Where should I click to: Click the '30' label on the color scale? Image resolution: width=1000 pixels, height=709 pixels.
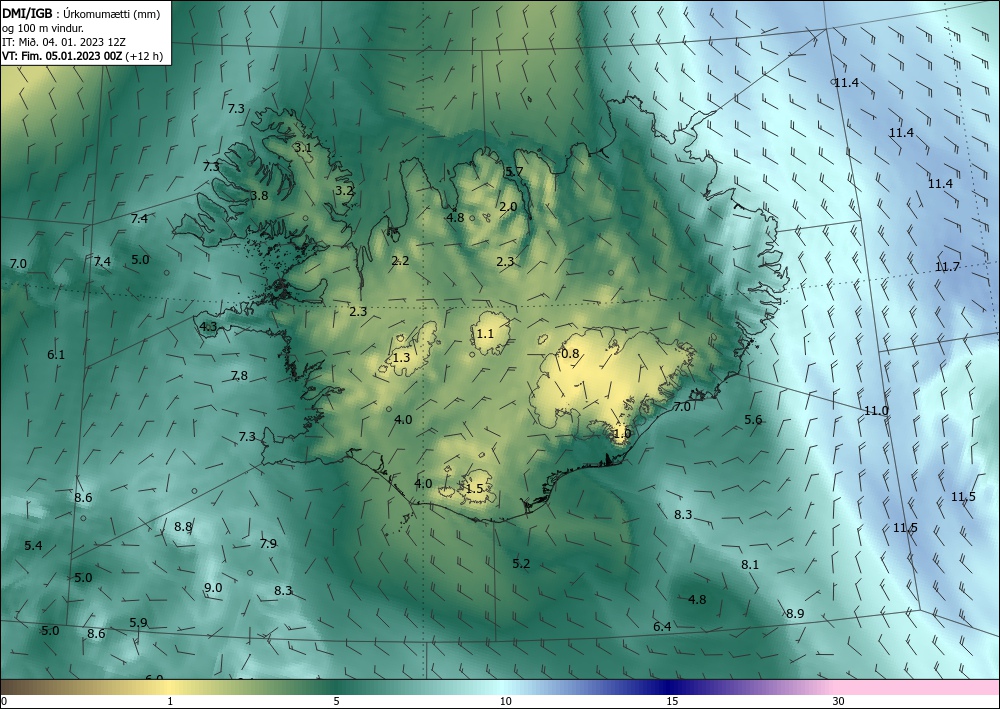coord(838,701)
